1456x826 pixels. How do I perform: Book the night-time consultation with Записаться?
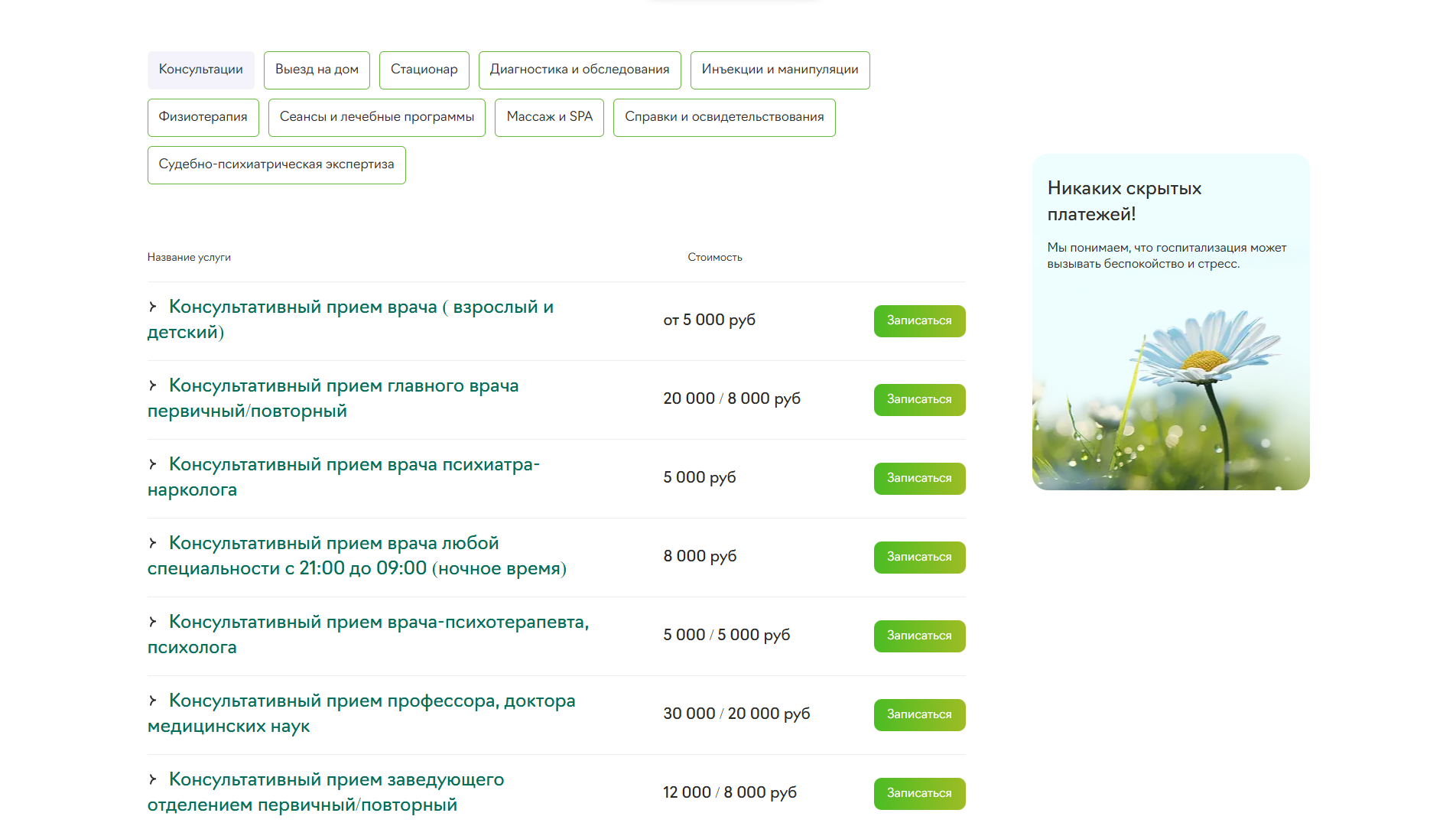point(919,558)
